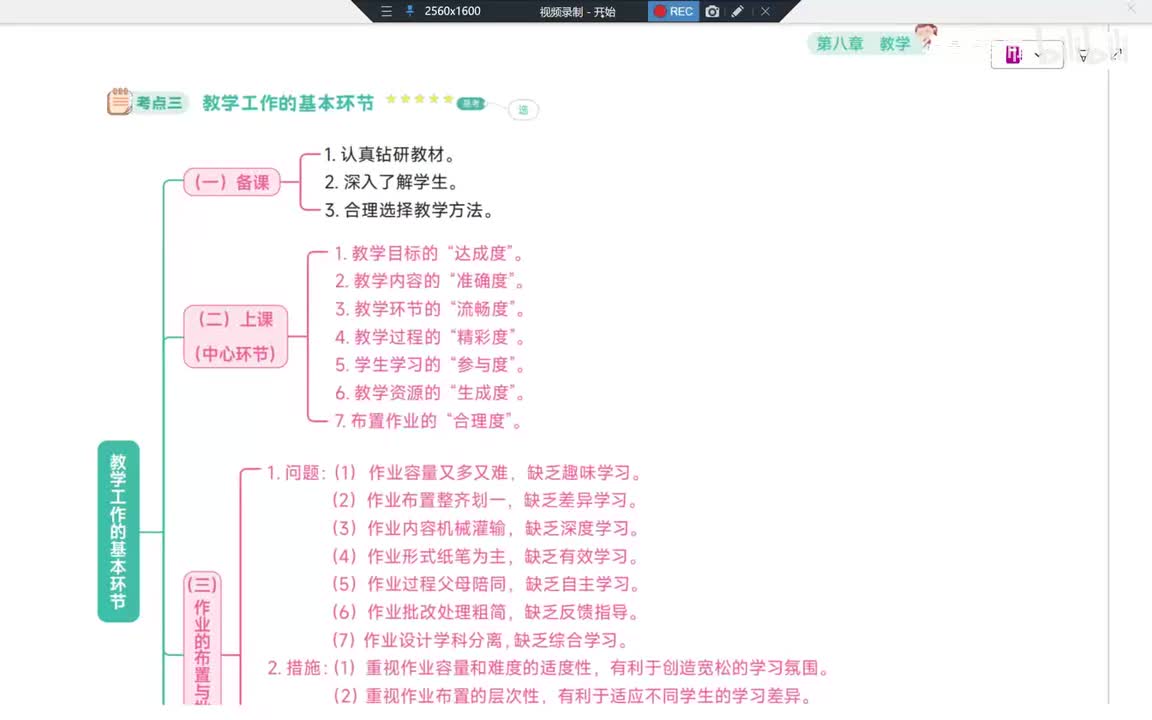Click the 1. 问题: label
Screen dimensions: 1152x720
pyautogui.click(x=296, y=472)
